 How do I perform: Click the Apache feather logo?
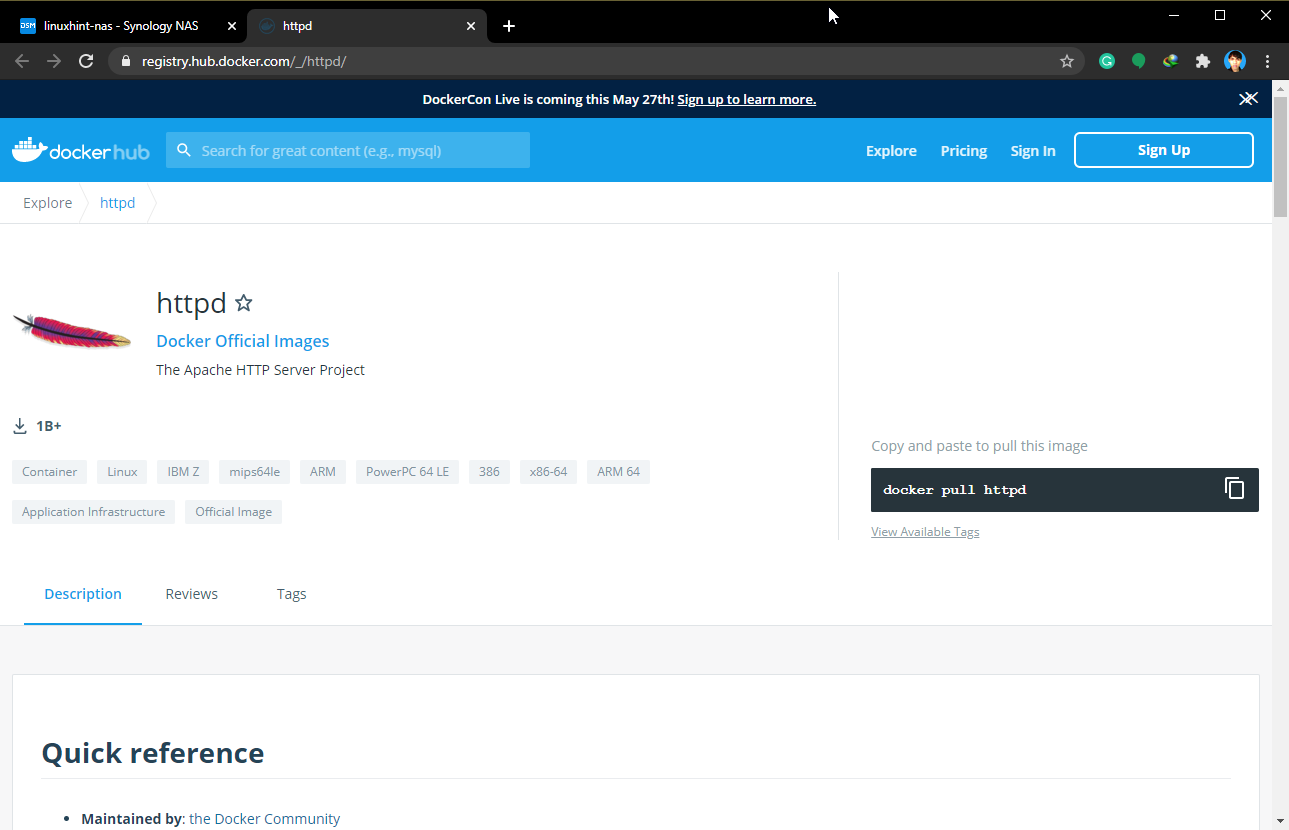click(72, 330)
